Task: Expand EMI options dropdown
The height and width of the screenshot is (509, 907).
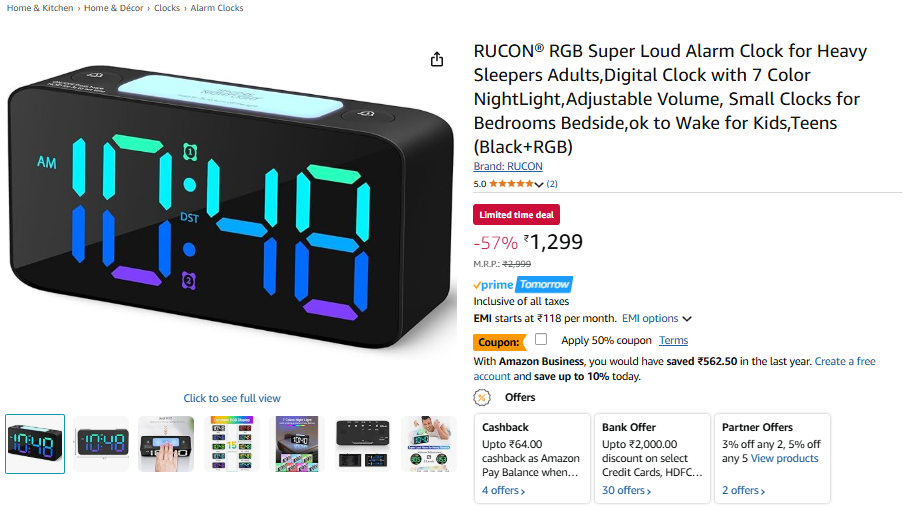Action: (657, 318)
